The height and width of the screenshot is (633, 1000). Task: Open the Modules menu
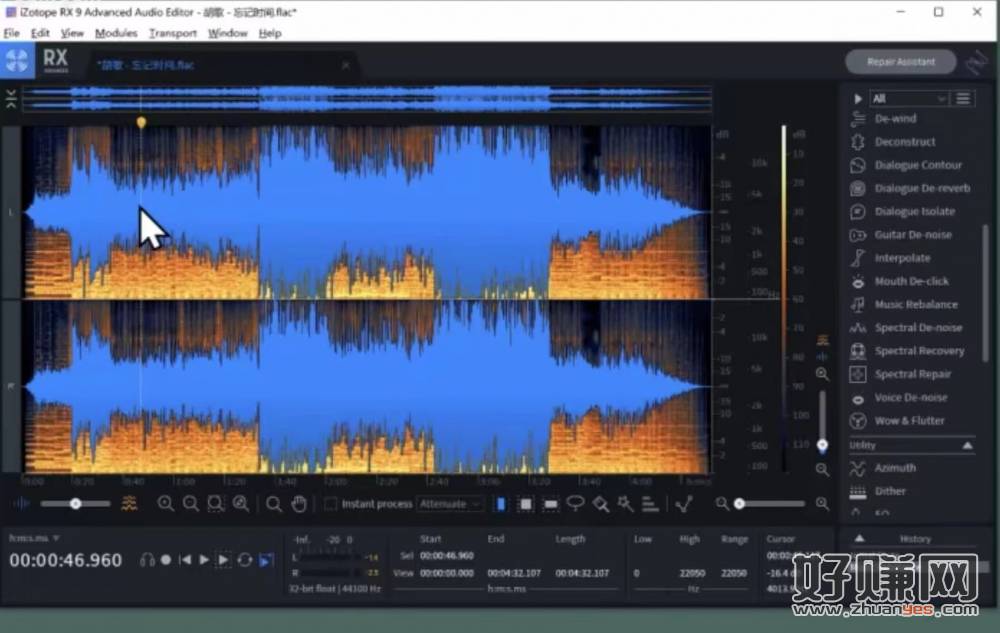(116, 33)
